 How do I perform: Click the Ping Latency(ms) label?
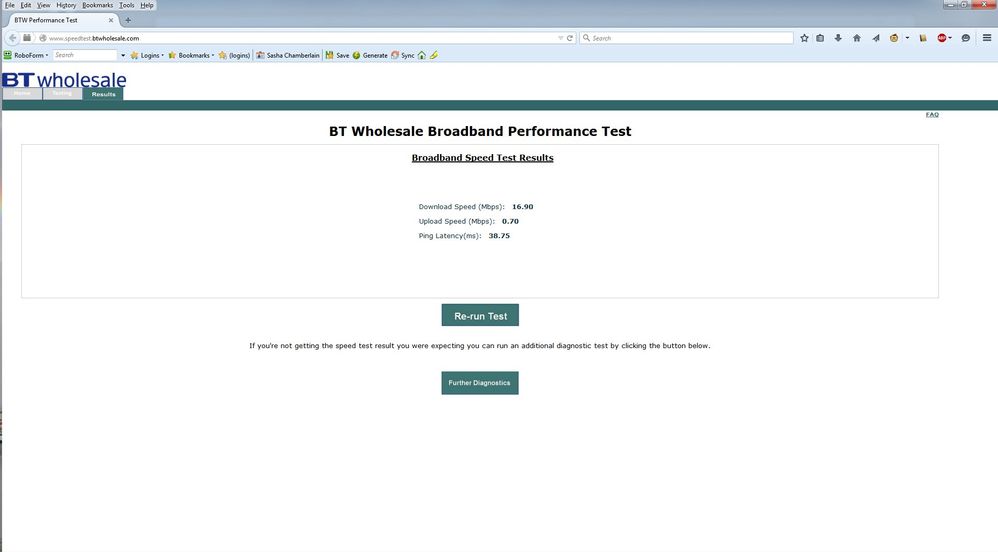[450, 236]
